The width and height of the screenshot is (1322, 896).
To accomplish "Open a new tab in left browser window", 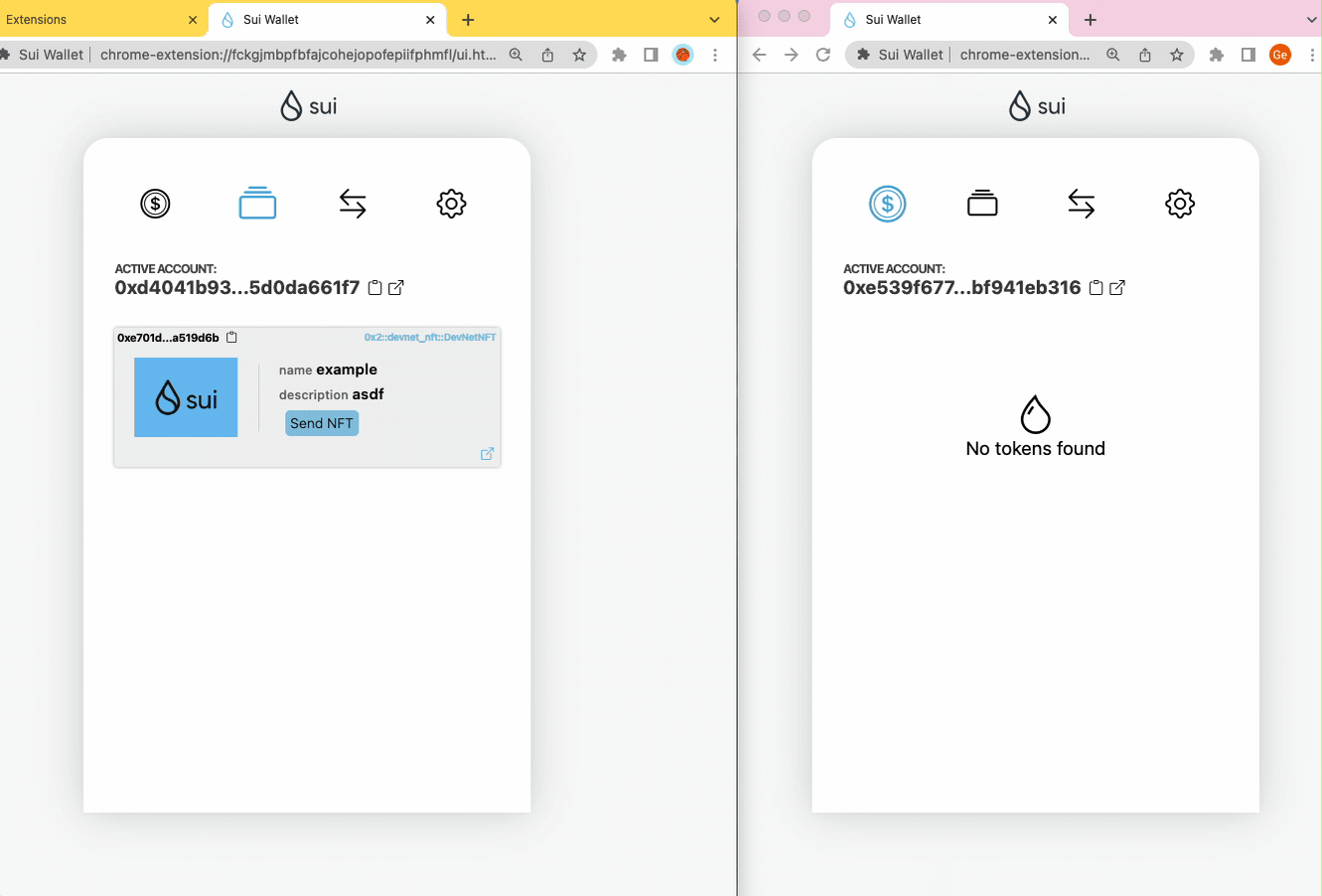I will pyautogui.click(x=468, y=20).
